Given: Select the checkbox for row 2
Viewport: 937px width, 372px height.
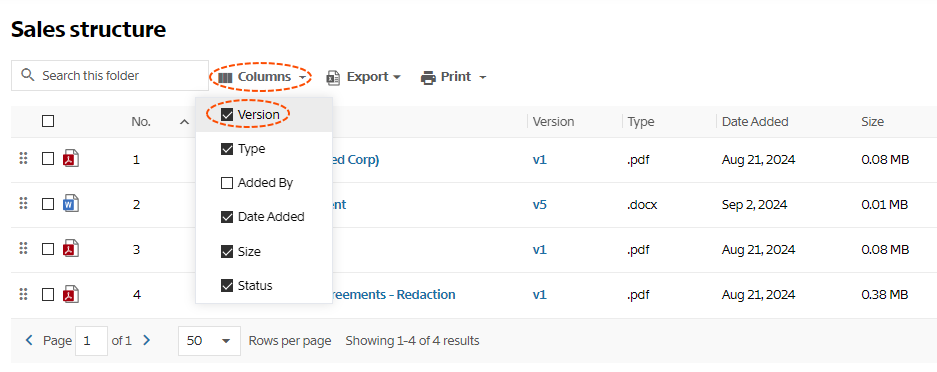Looking at the screenshot, I should pyautogui.click(x=48, y=204).
